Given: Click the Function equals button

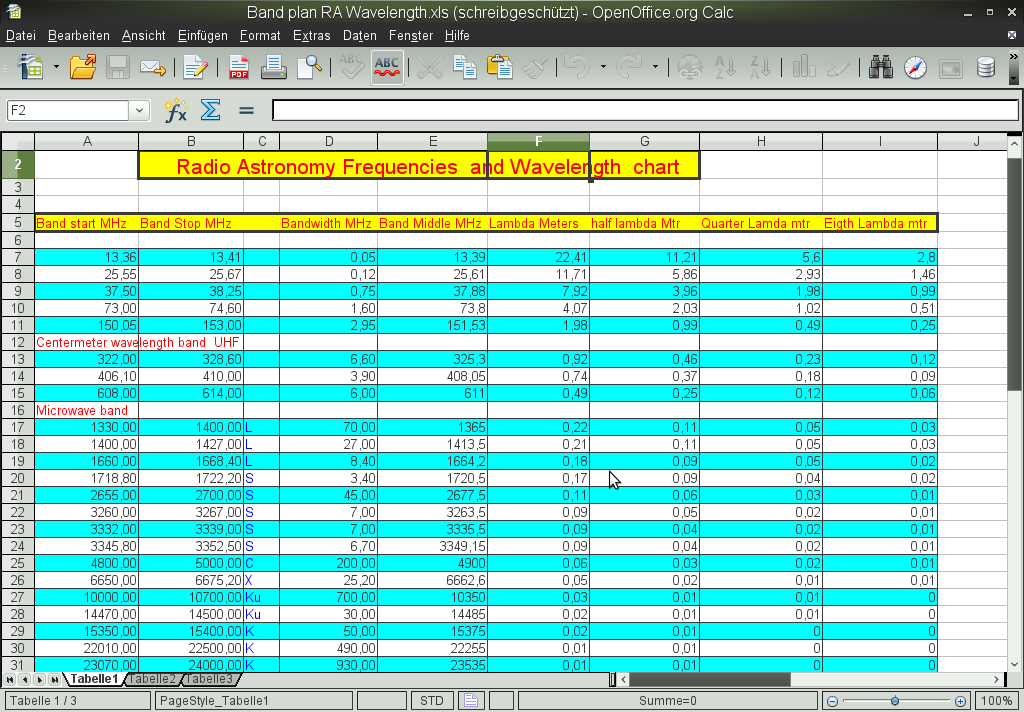Looking at the screenshot, I should click(x=246, y=110).
